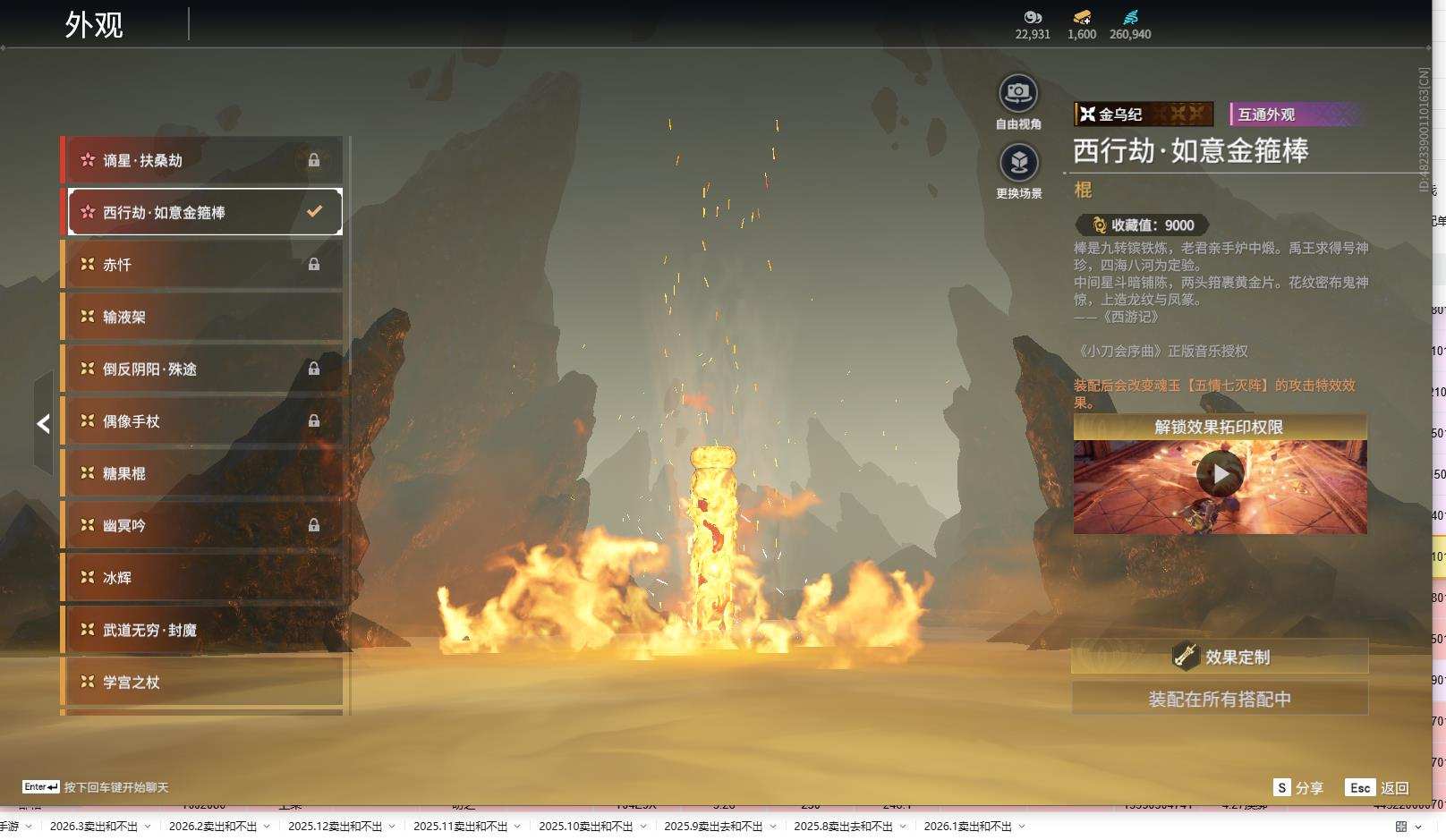Click the lock icon on 幽冥吟
The image size is (1446, 840).
point(314,525)
